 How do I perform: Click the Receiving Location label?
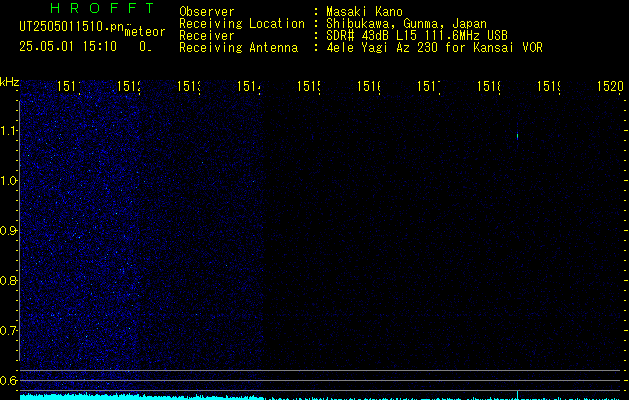(242, 24)
